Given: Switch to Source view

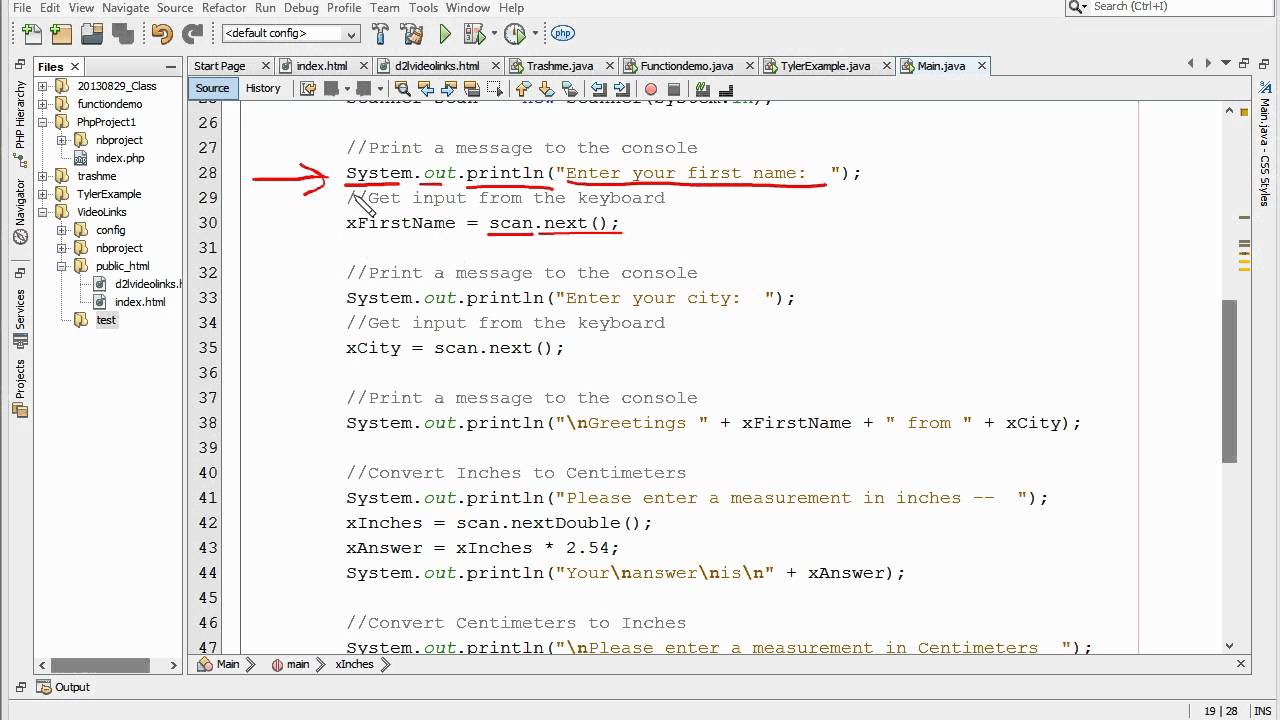Looking at the screenshot, I should [x=212, y=88].
